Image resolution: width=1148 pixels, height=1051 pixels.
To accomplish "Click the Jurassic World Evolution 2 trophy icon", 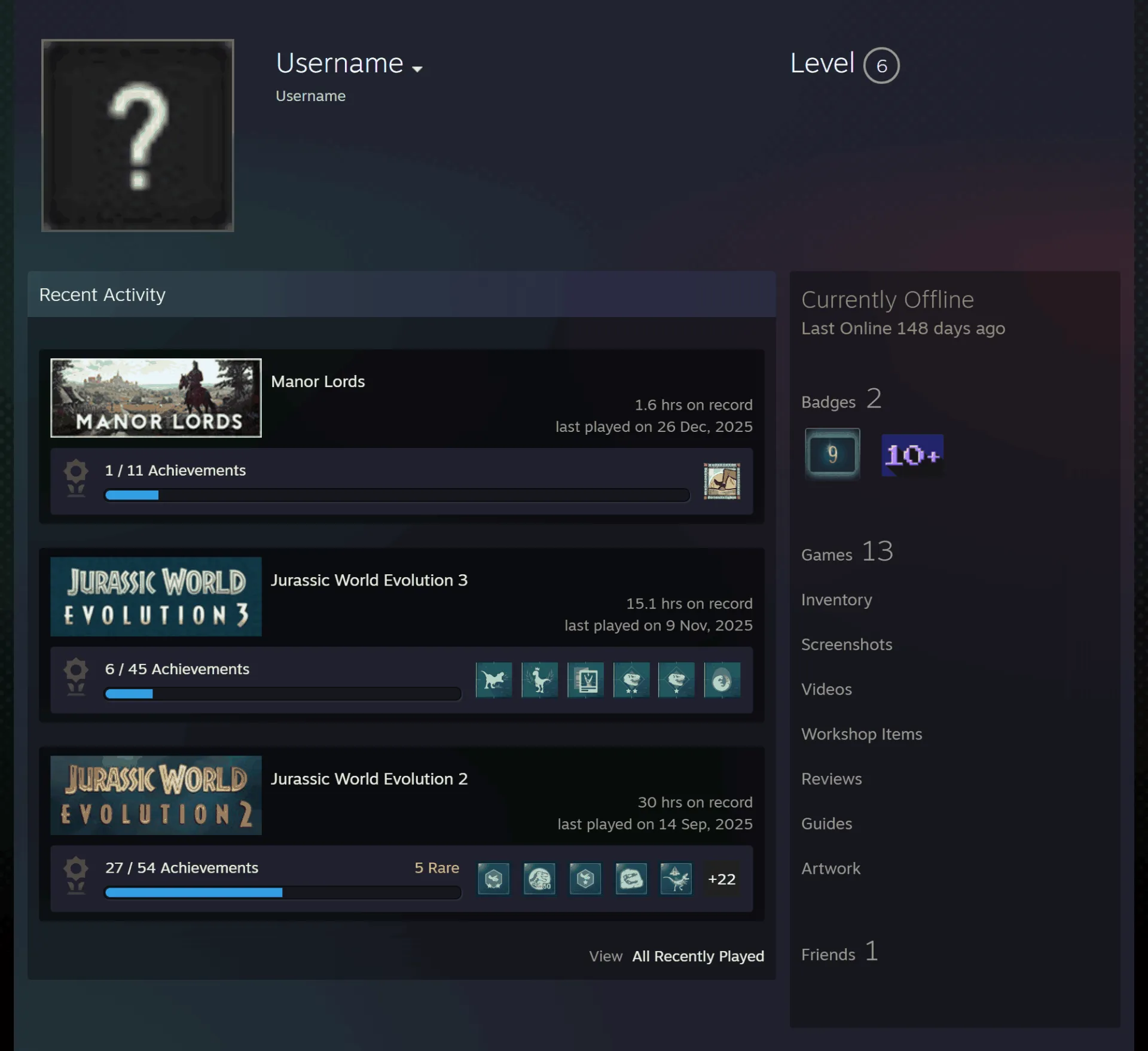I will pyautogui.click(x=76, y=875).
